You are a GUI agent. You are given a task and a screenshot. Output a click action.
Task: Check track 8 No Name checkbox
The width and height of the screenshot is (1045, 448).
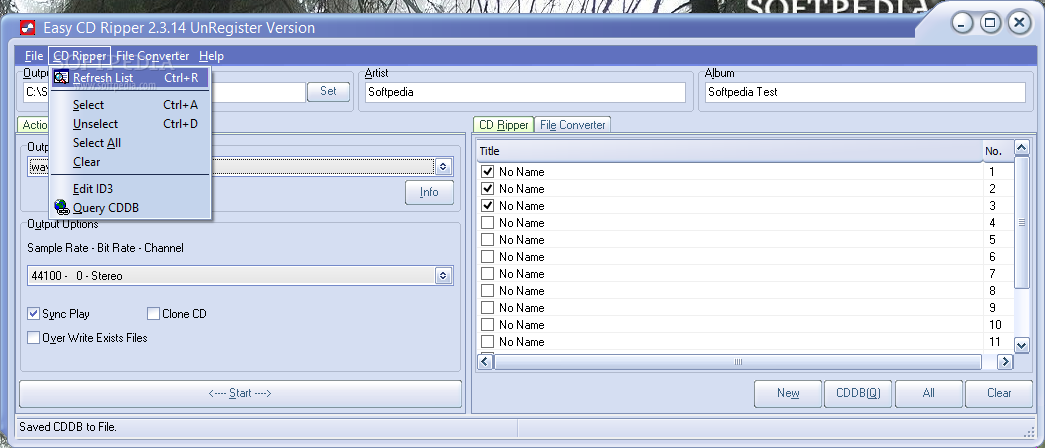(x=488, y=291)
